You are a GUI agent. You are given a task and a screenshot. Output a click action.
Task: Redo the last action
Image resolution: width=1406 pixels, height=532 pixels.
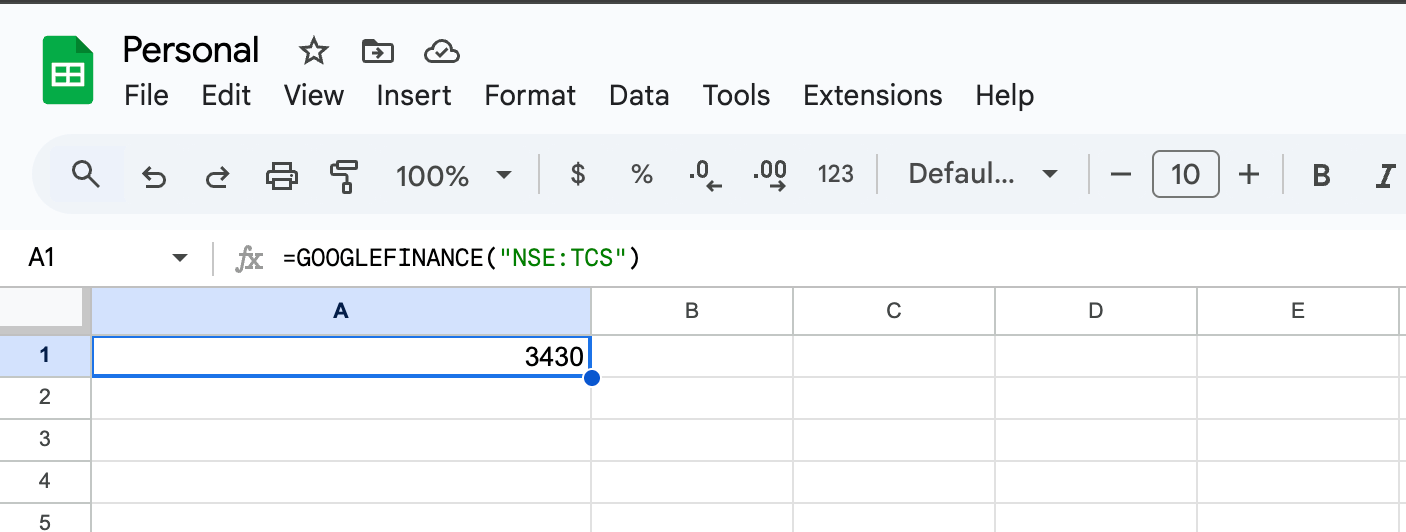217,176
